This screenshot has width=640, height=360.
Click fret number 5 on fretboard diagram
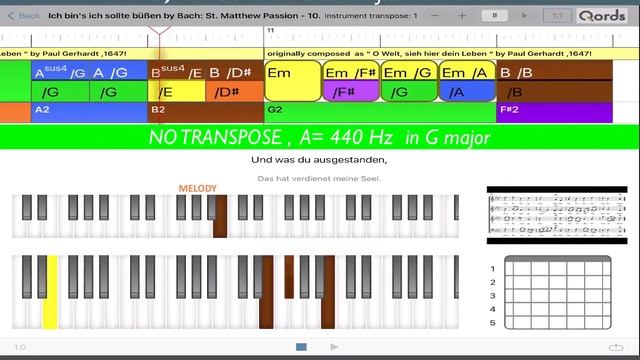493,323
